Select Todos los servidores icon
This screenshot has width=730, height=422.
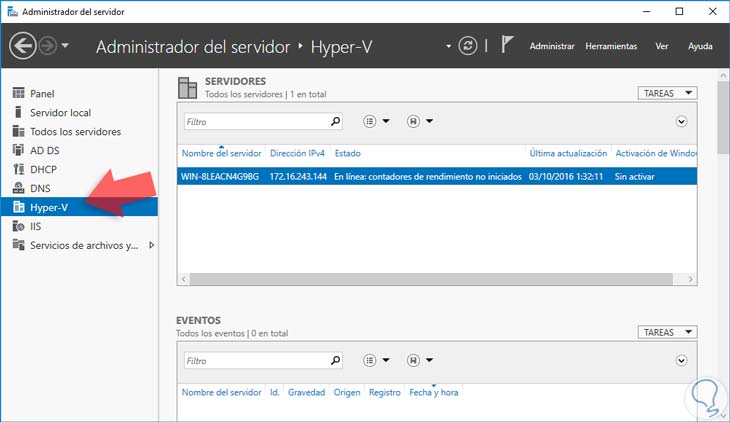[x=19, y=131]
